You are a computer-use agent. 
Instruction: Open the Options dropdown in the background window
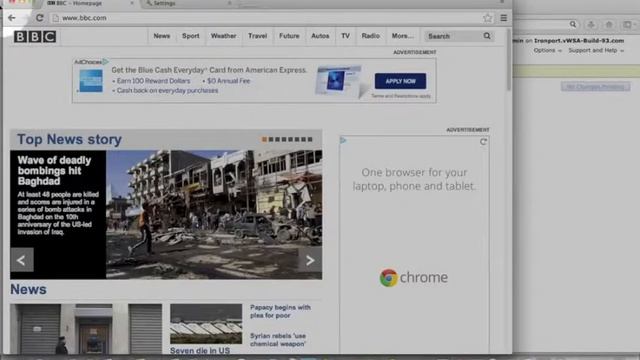[x=547, y=50]
